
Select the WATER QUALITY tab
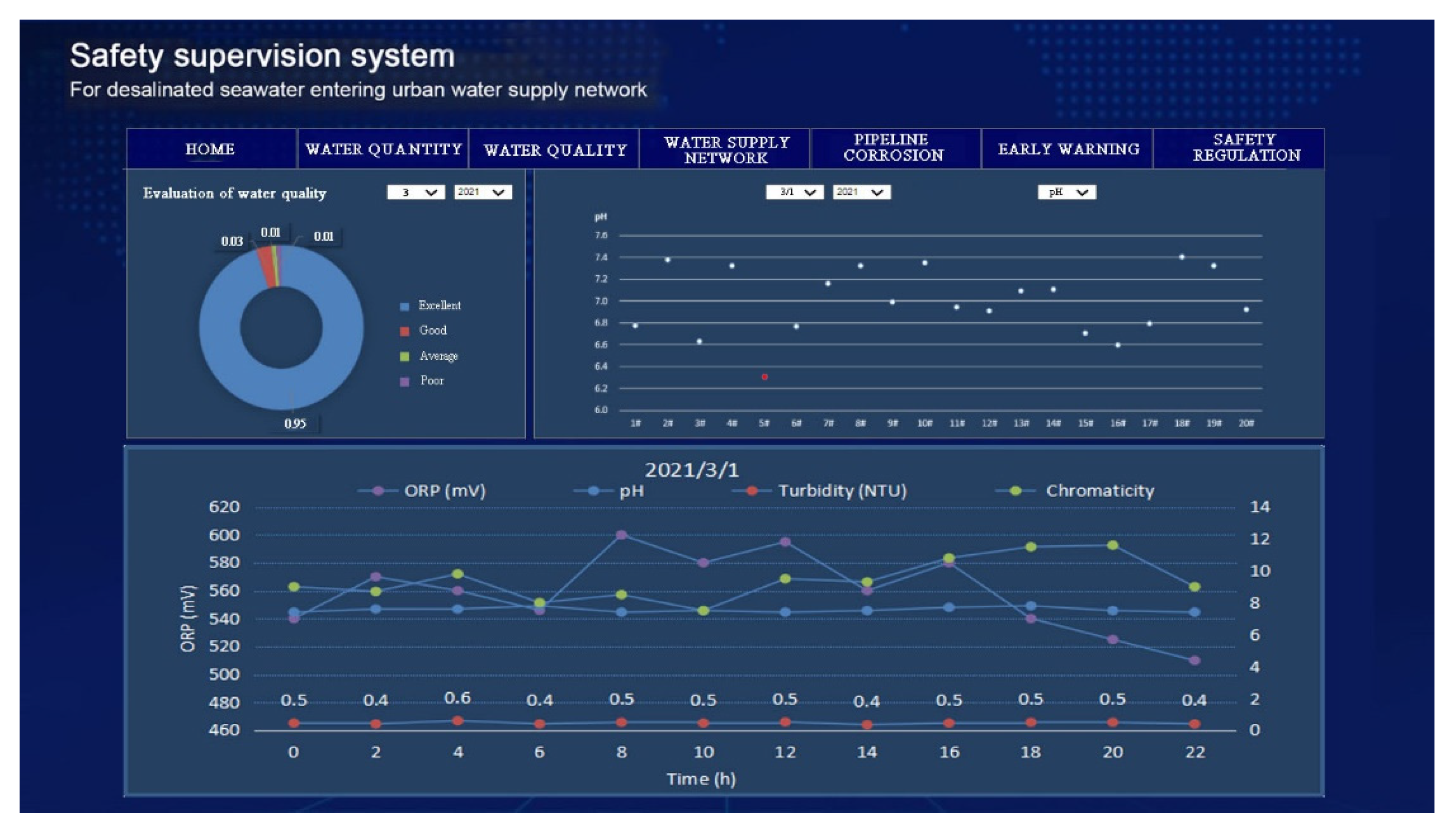click(x=554, y=149)
